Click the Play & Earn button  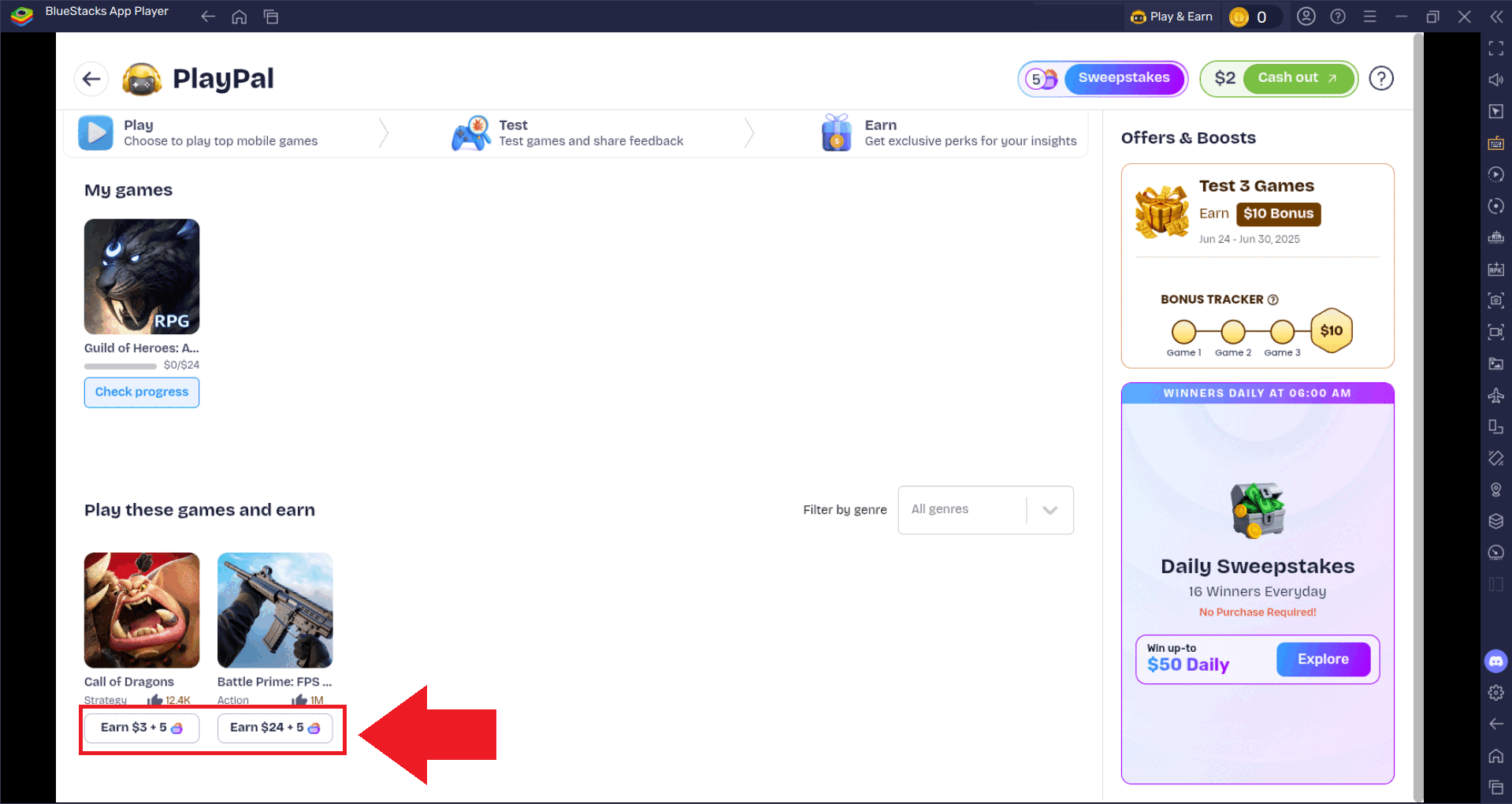point(1172,17)
